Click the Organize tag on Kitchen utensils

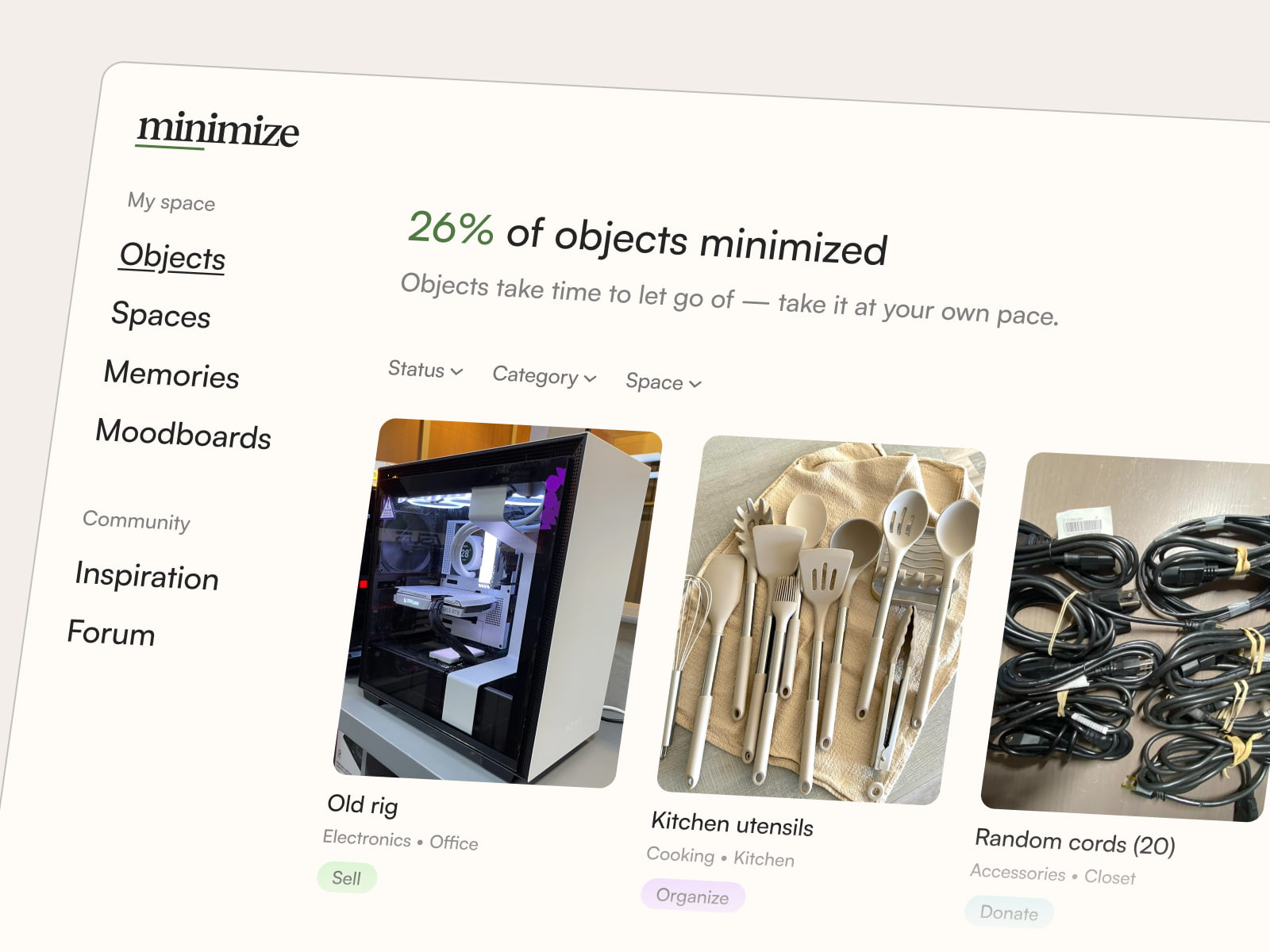point(692,897)
